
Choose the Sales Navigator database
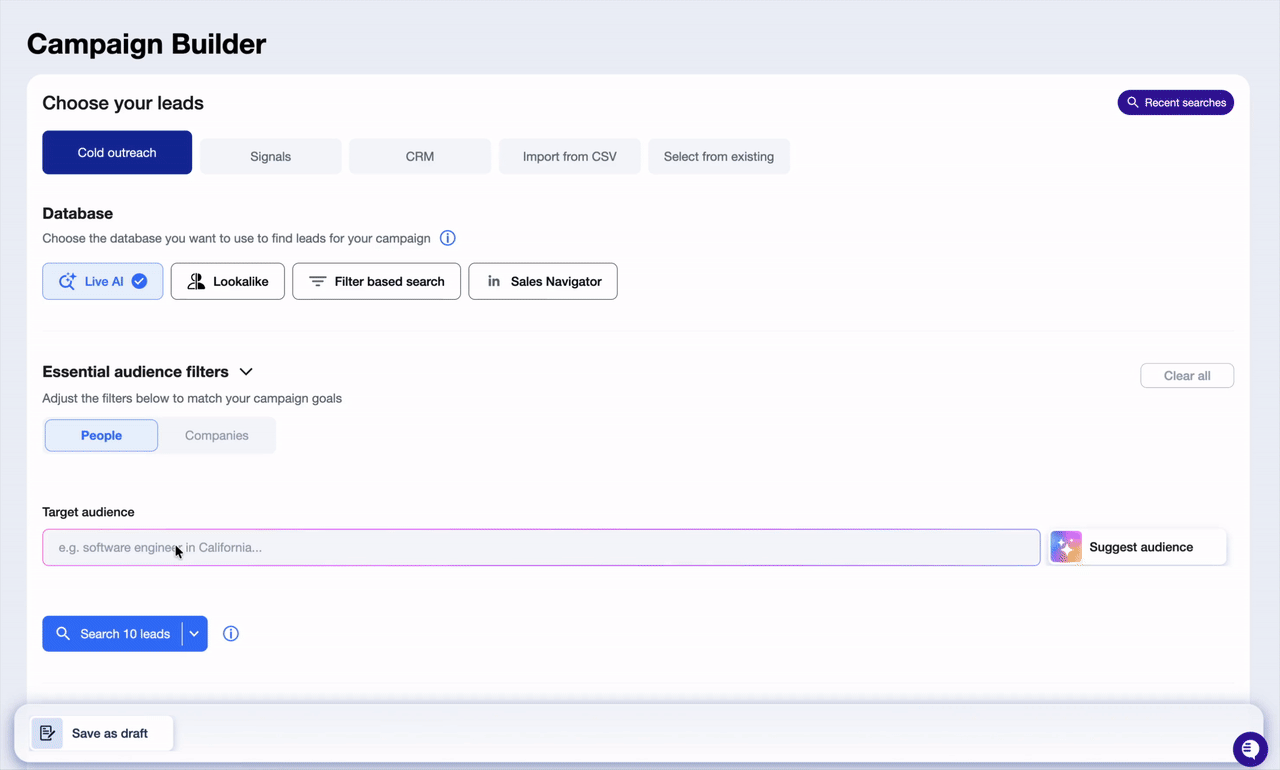coord(543,282)
